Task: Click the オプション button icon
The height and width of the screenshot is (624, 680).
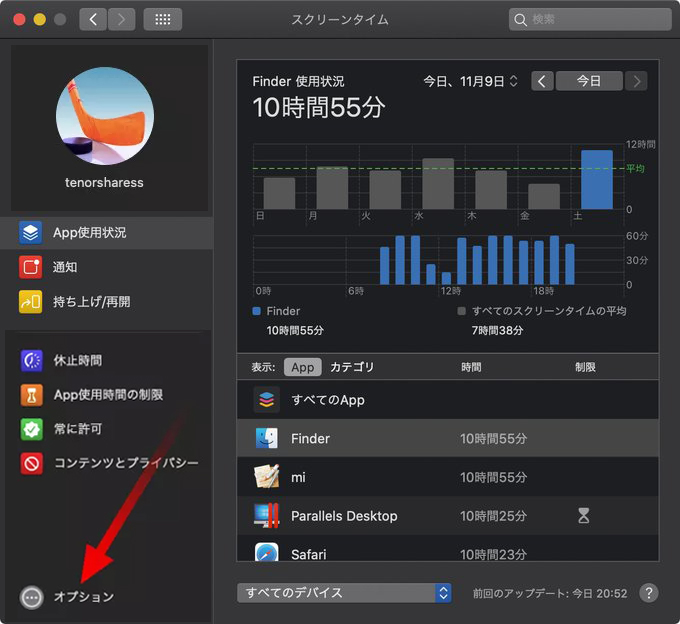Action: click(31, 597)
